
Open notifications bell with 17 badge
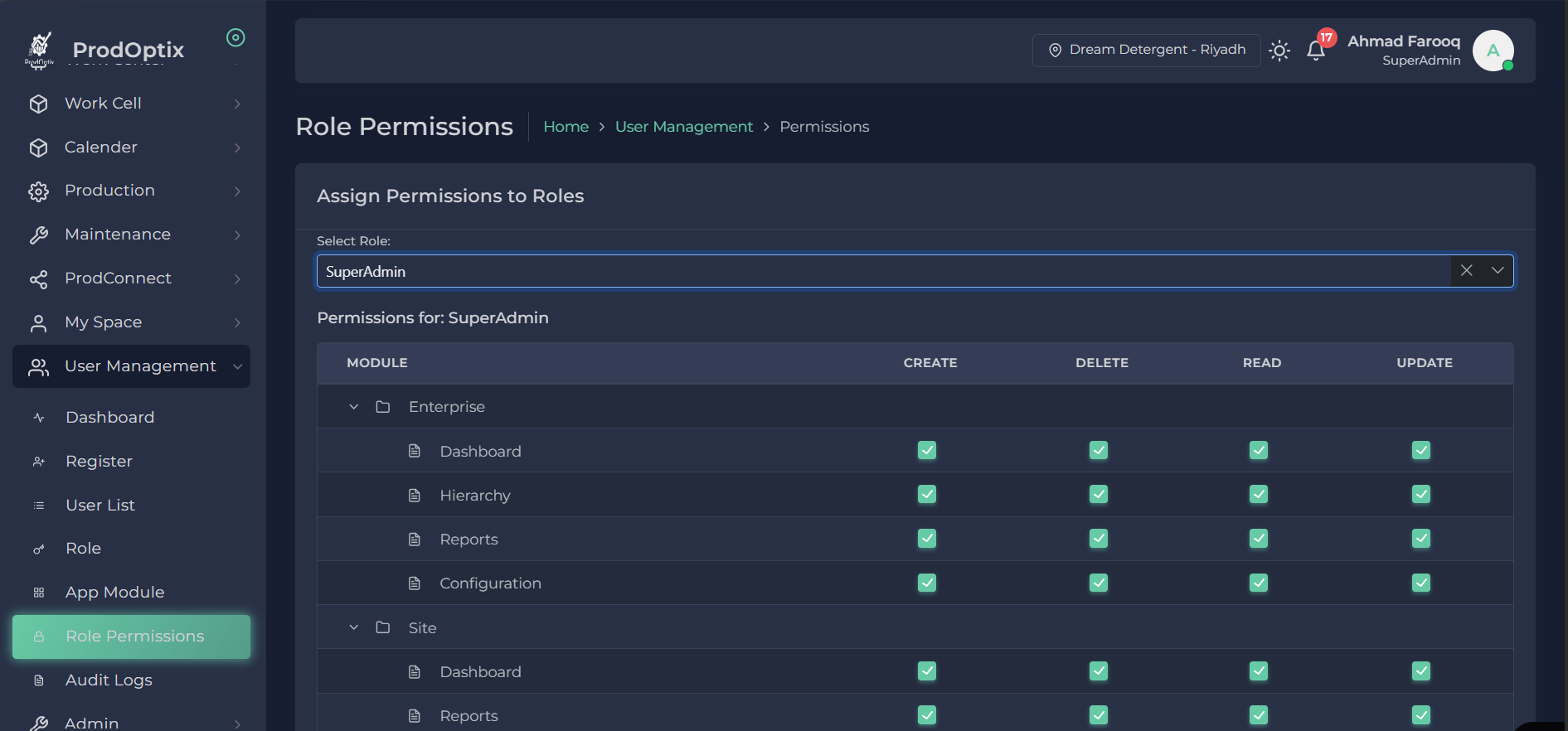pos(1316,51)
